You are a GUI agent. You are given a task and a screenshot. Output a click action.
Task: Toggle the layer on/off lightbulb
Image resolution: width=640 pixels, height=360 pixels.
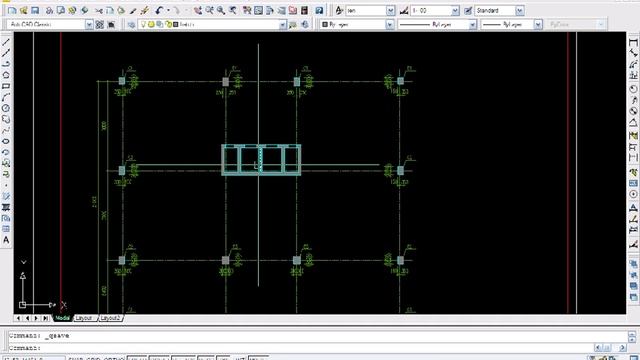[143, 24]
